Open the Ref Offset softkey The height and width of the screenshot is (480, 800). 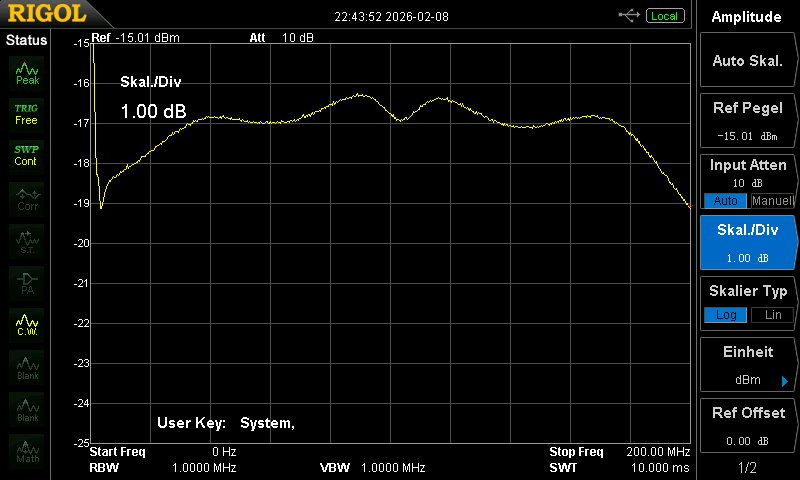click(747, 426)
